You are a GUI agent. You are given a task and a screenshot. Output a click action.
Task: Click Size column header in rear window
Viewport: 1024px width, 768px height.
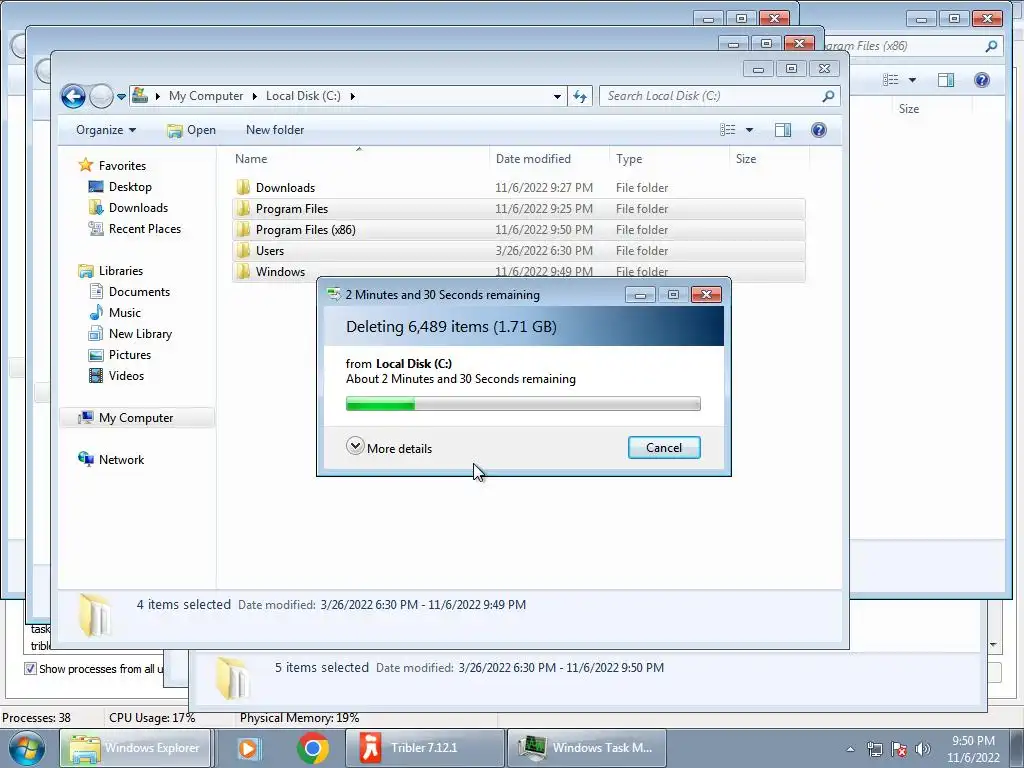pos(908,109)
